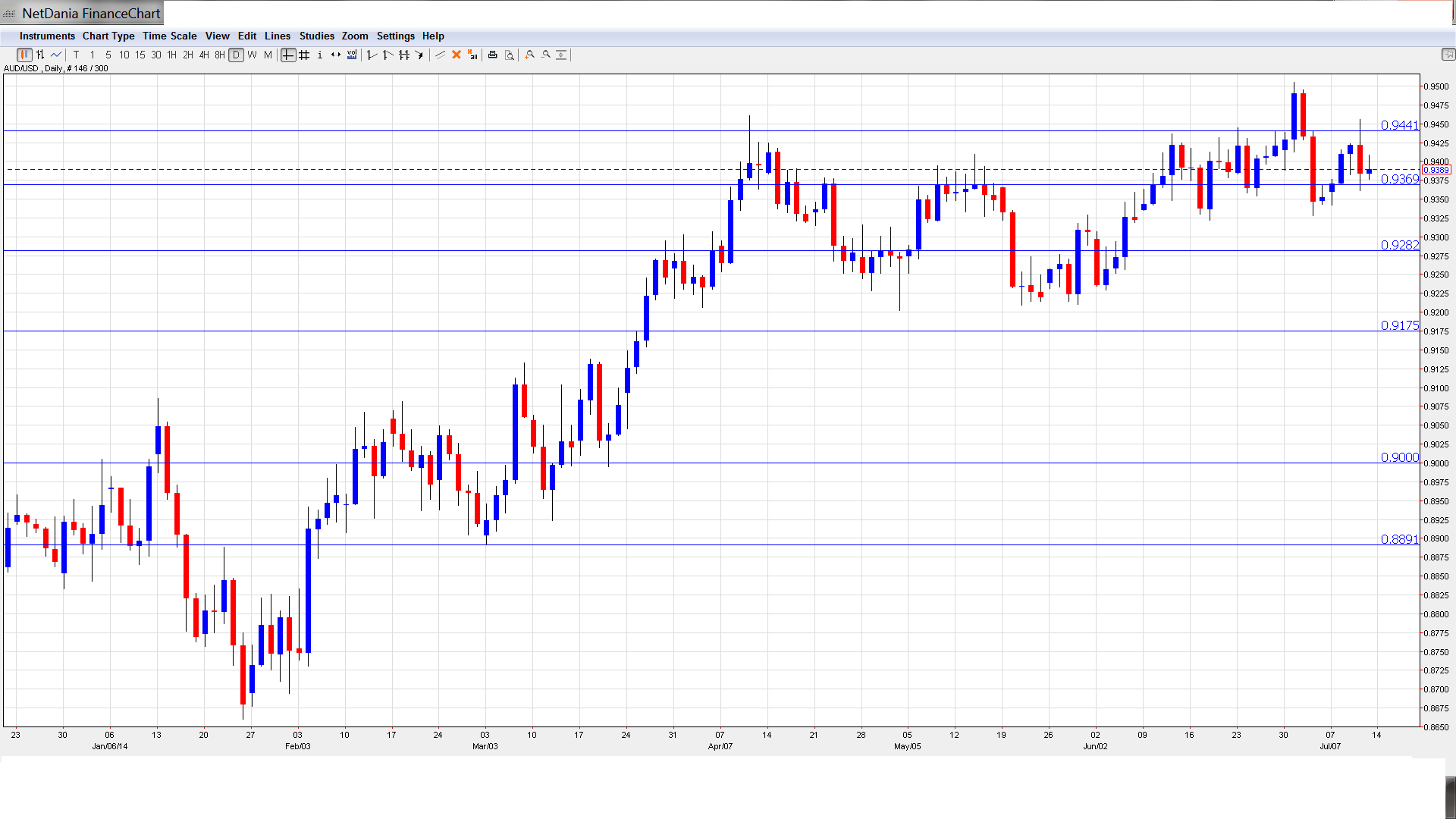
Task: Open the Chart Type menu
Action: pyautogui.click(x=108, y=36)
